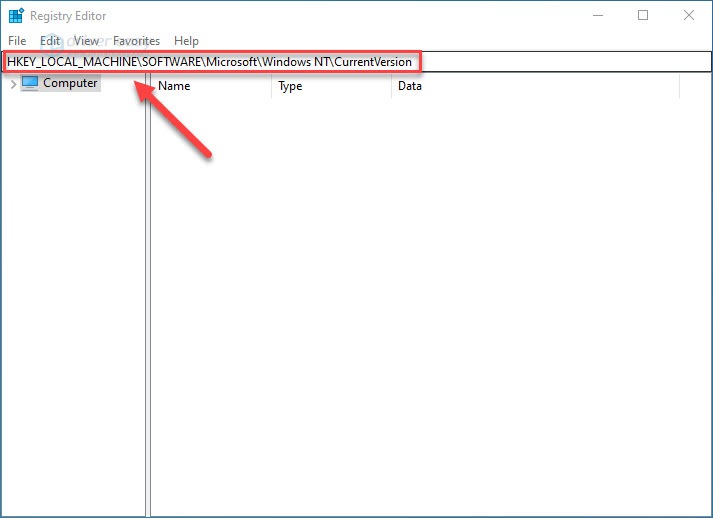
Task: Close the Registry Editor window
Action: tap(689, 15)
